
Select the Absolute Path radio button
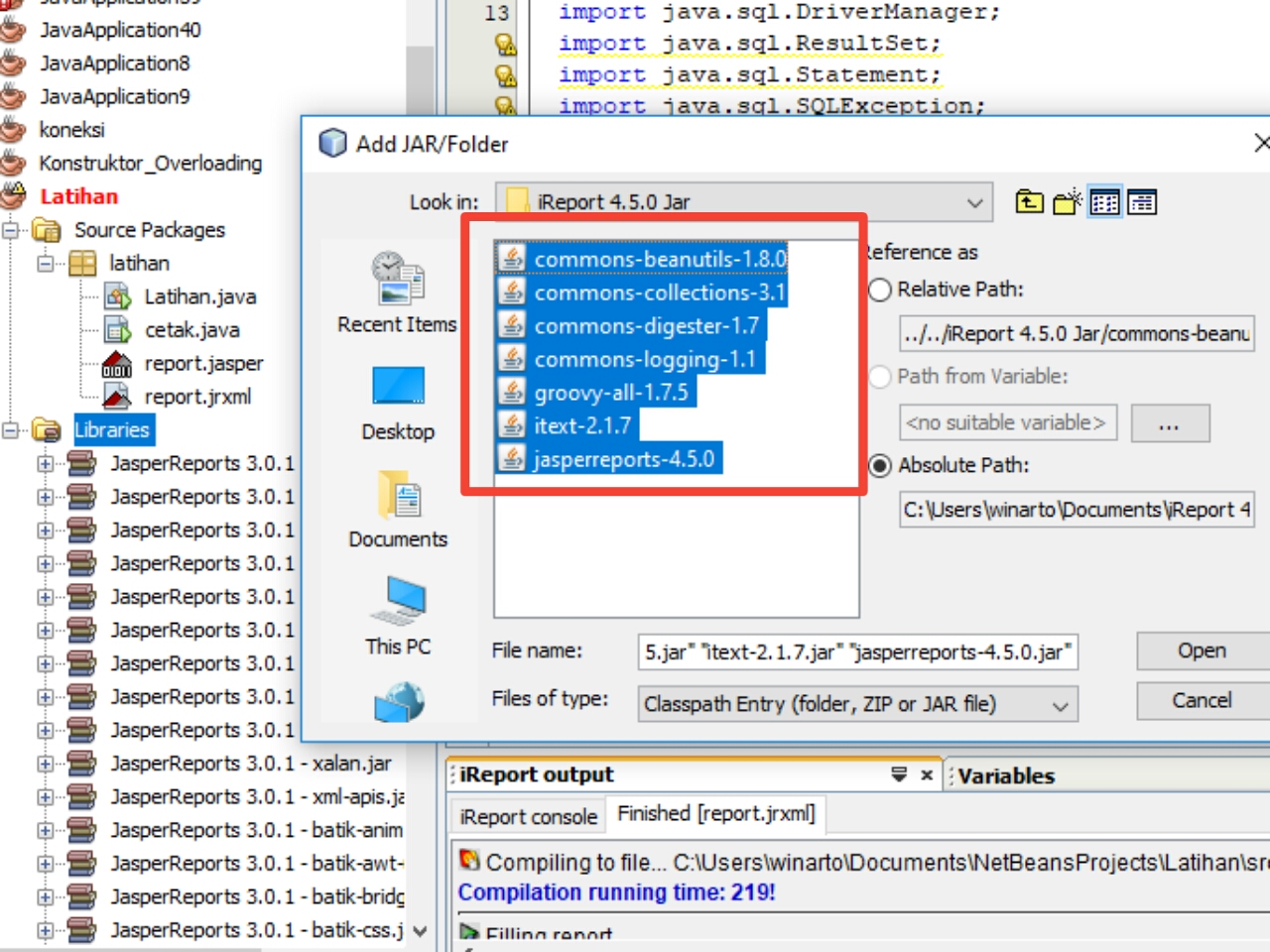(880, 465)
